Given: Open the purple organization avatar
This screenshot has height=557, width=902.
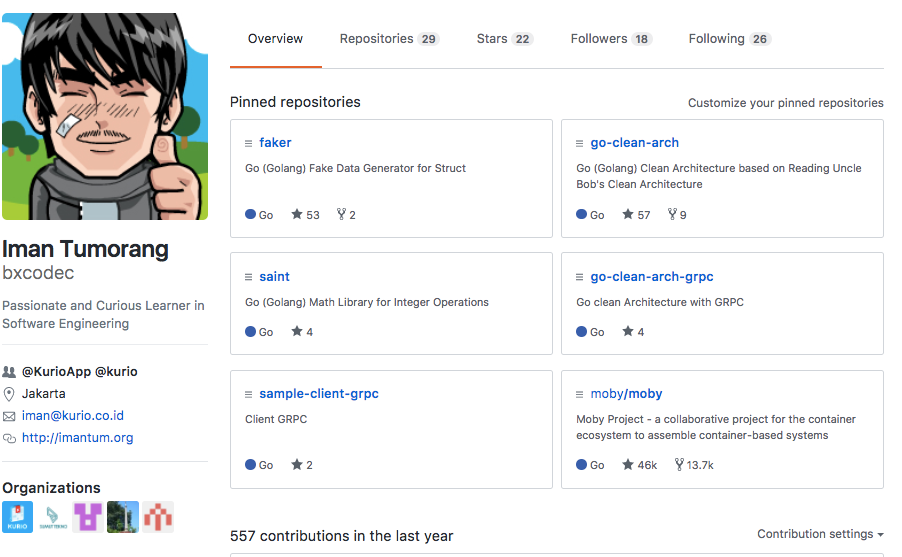Looking at the screenshot, I should 88,517.
